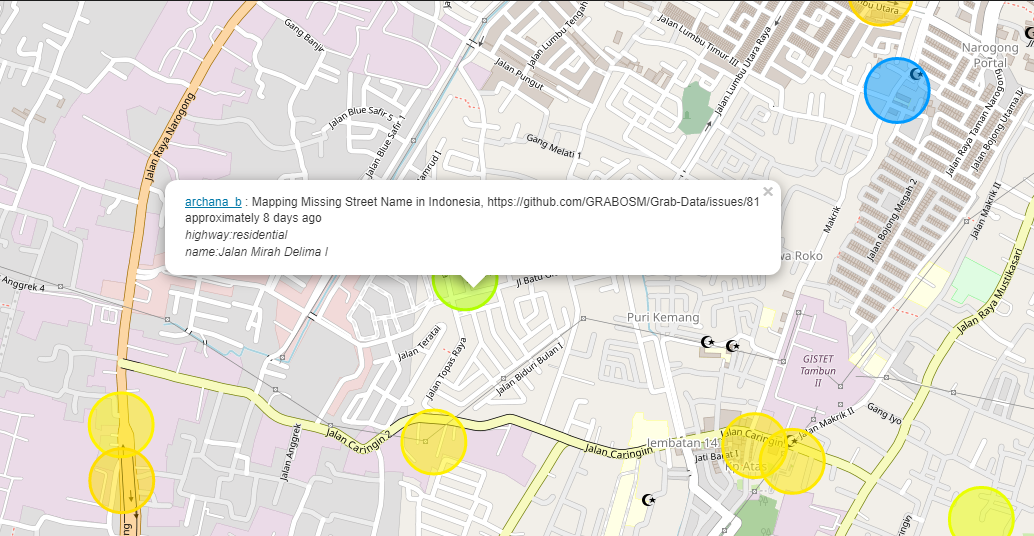1034x536 pixels.
Task: Click the GISTET Tambun II label
Action: click(x=818, y=371)
